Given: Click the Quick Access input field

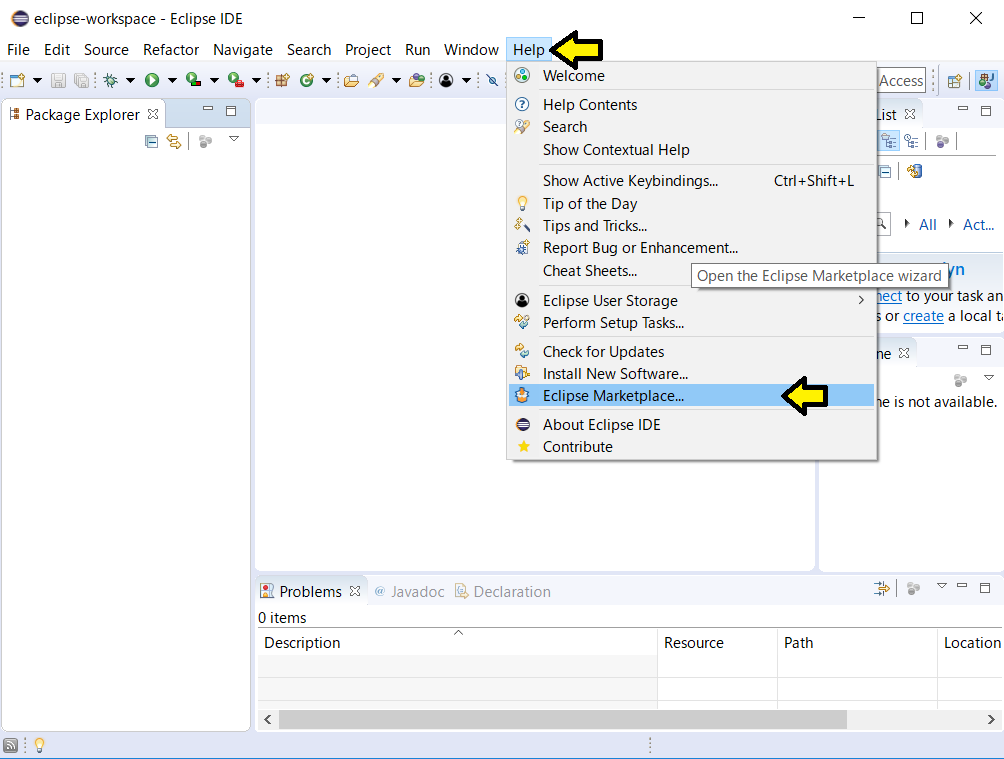Looking at the screenshot, I should tap(901, 81).
